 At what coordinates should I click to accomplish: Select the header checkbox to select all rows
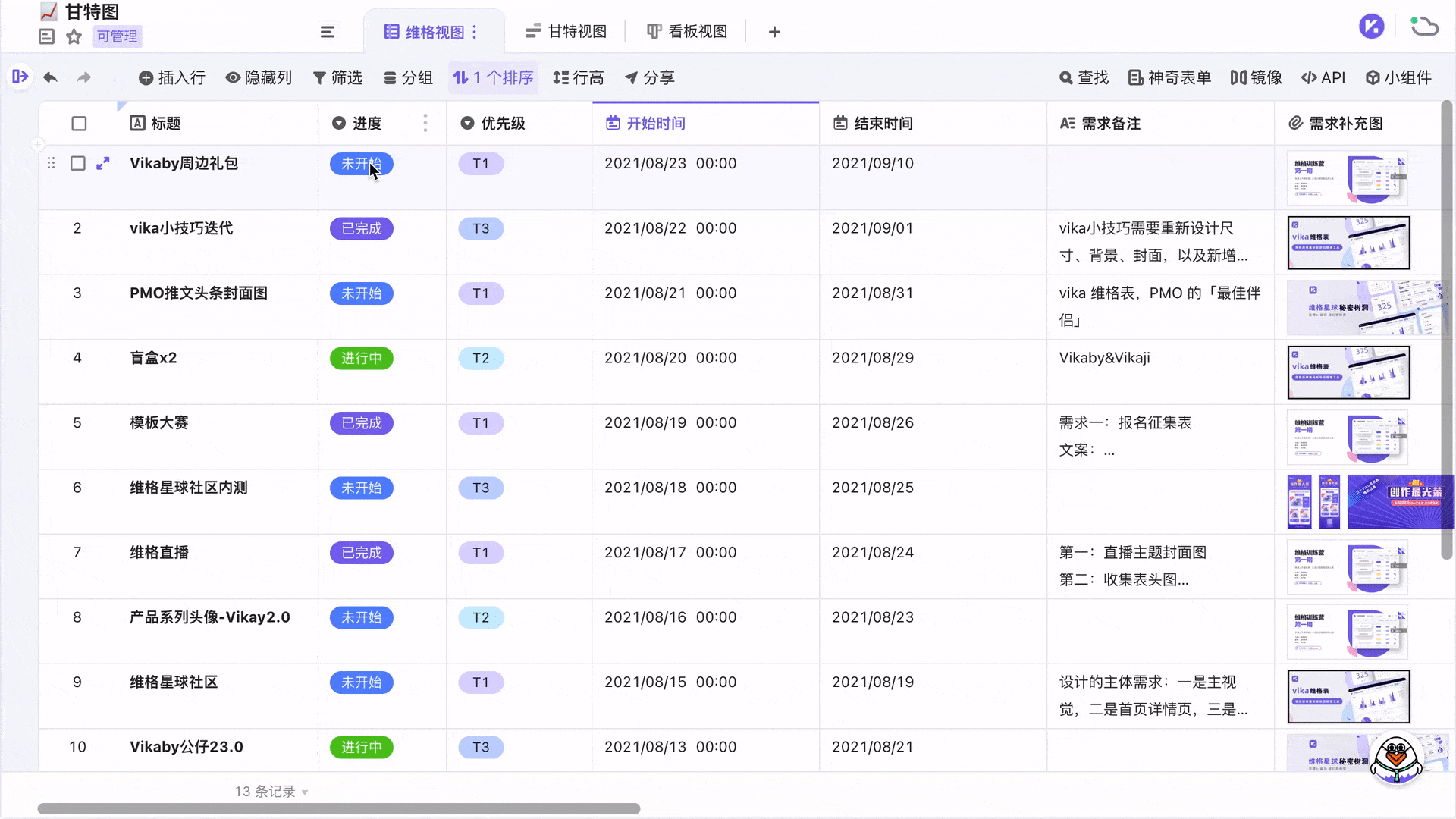tap(79, 123)
